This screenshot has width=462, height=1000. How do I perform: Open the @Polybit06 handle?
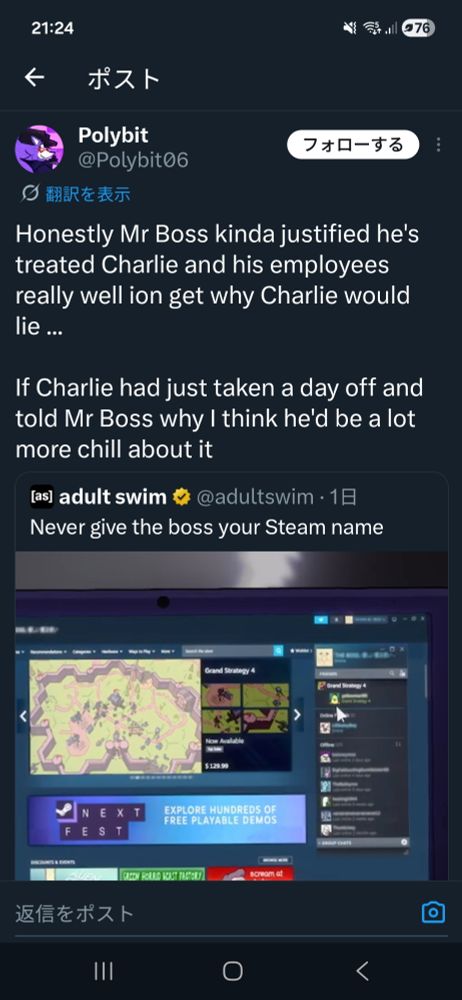133,159
